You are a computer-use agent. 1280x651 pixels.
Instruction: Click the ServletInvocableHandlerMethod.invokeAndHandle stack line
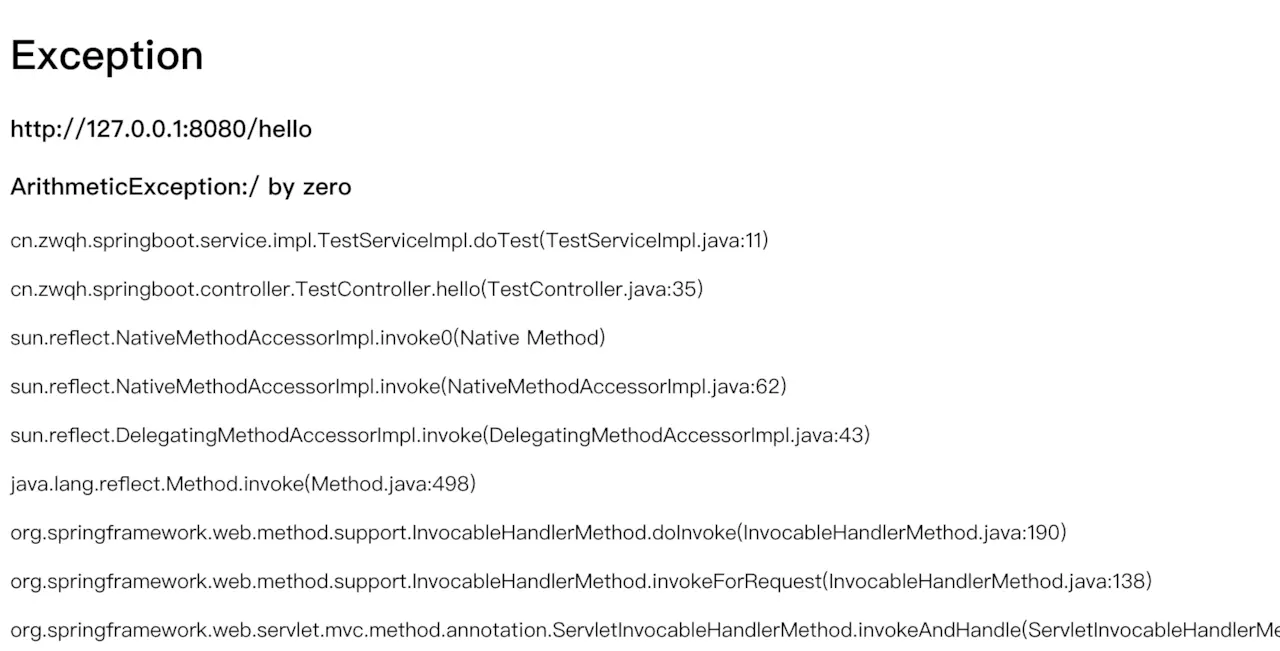645,630
